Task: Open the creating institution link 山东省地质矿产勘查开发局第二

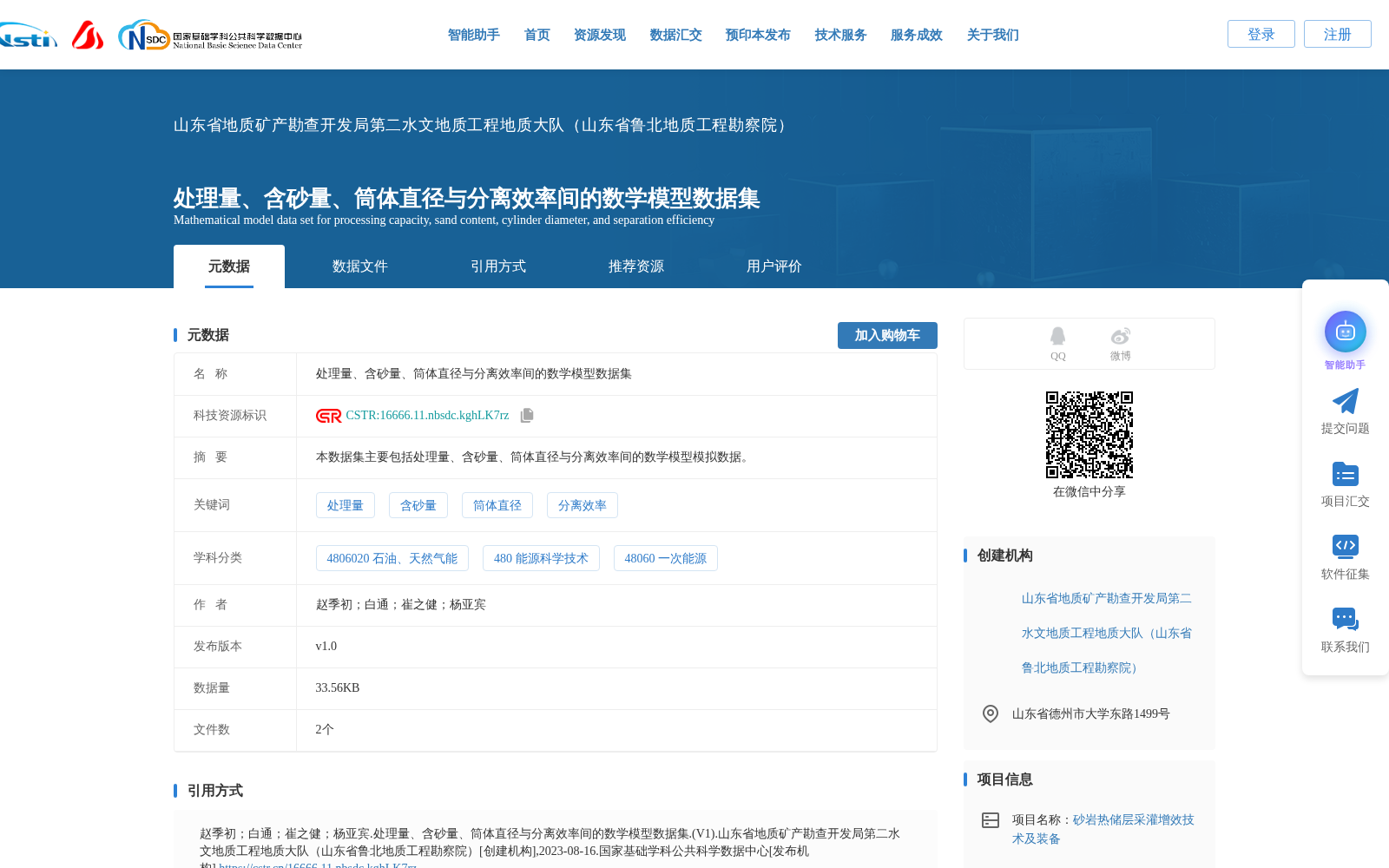Action: pyautogui.click(x=1106, y=633)
